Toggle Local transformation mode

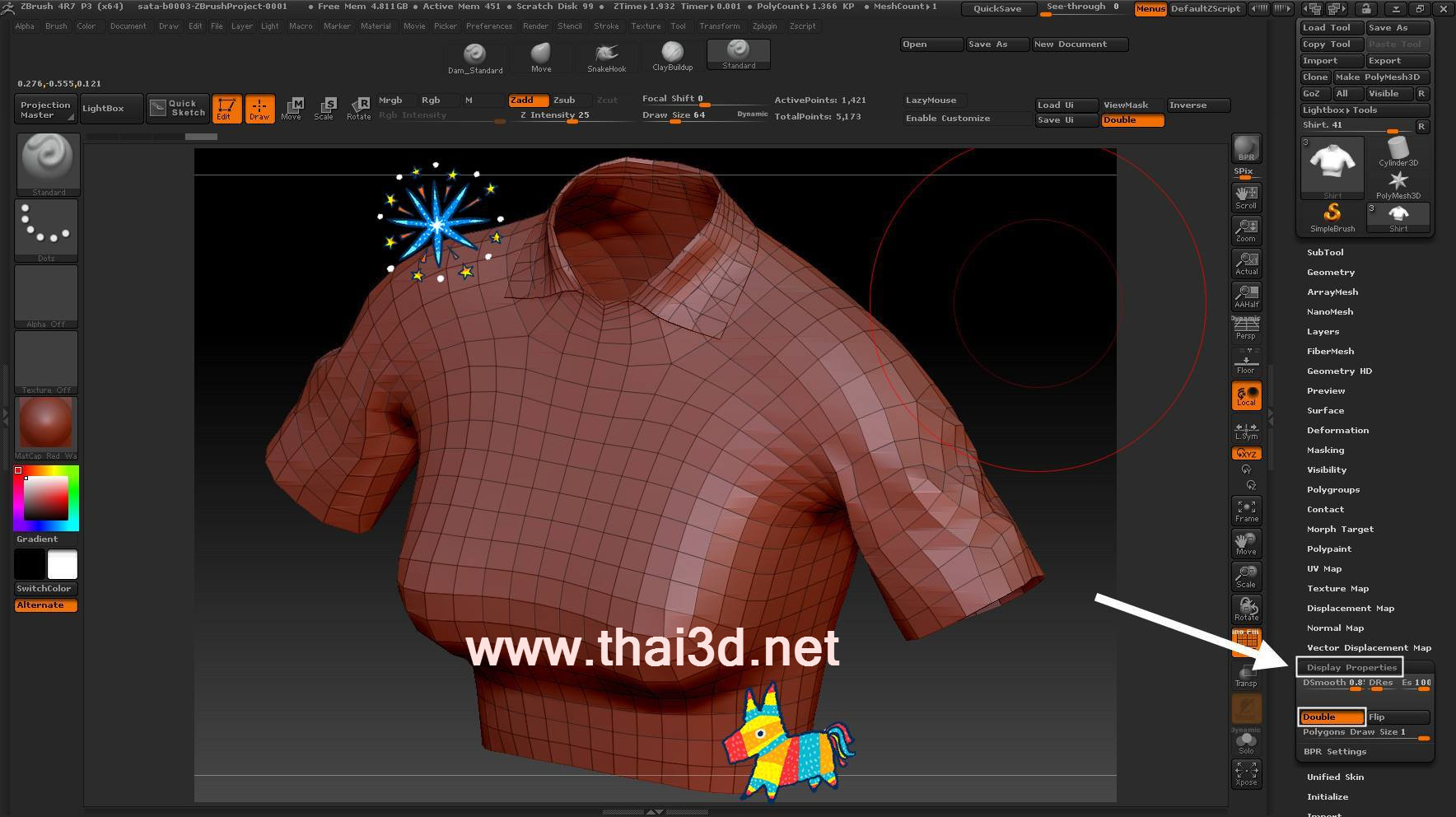[x=1246, y=395]
